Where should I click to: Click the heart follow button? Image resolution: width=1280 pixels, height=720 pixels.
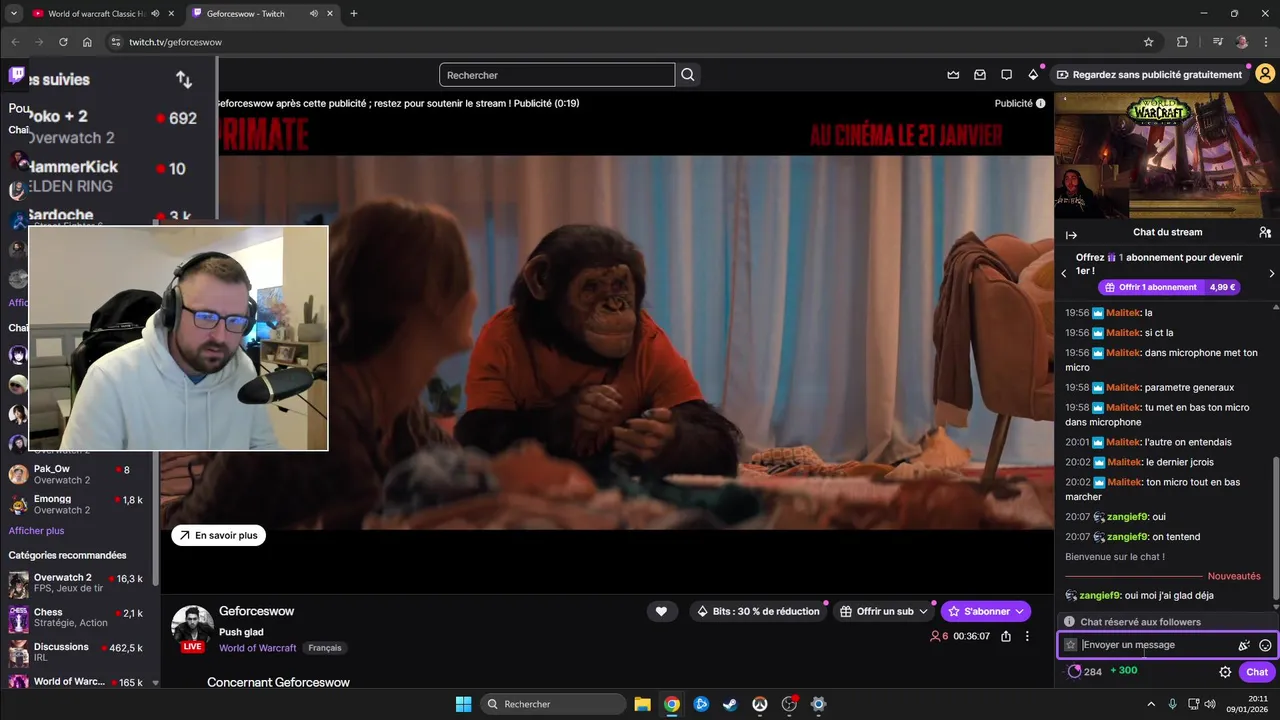[661, 611]
